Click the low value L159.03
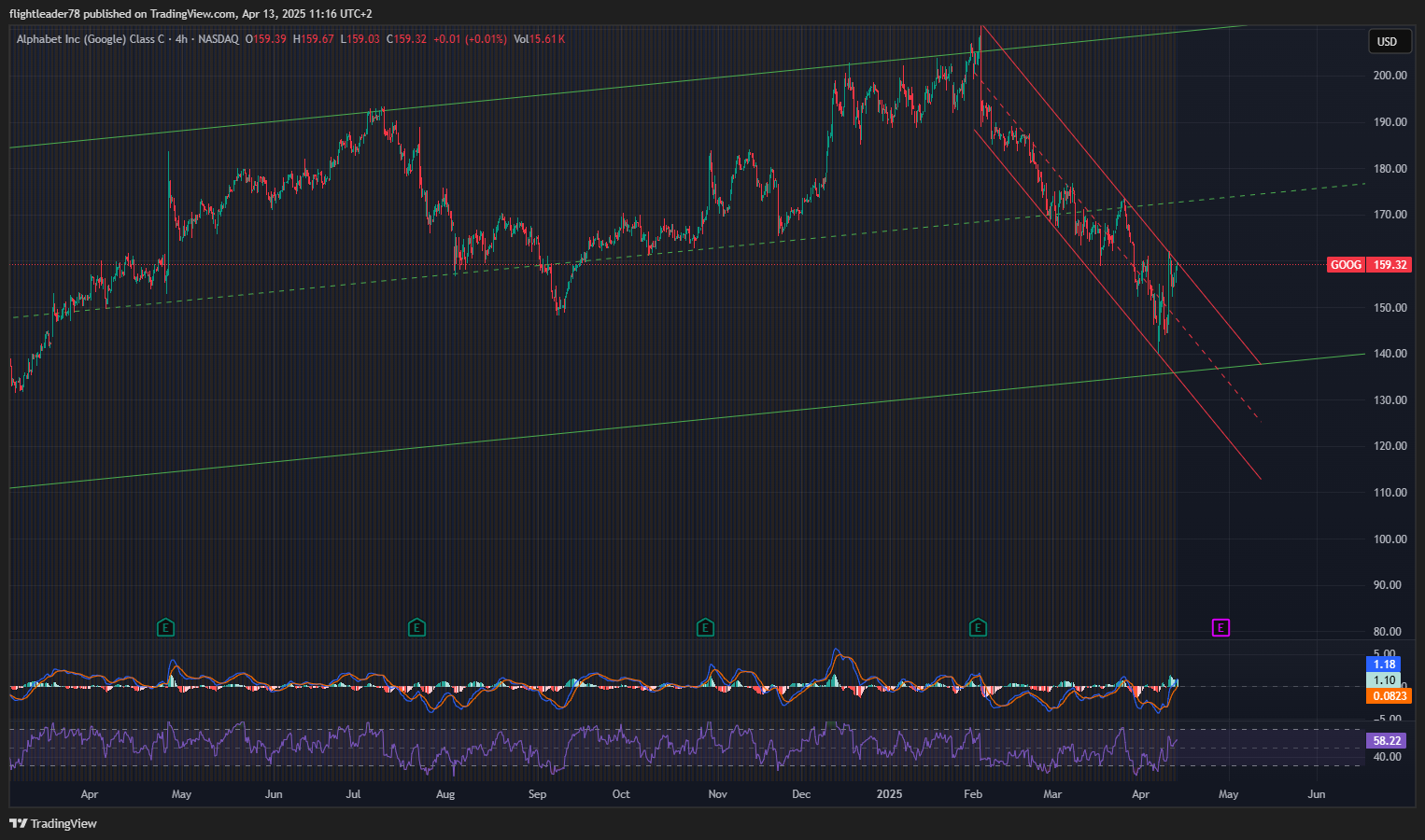Image resolution: width=1425 pixels, height=840 pixels. coord(360,39)
